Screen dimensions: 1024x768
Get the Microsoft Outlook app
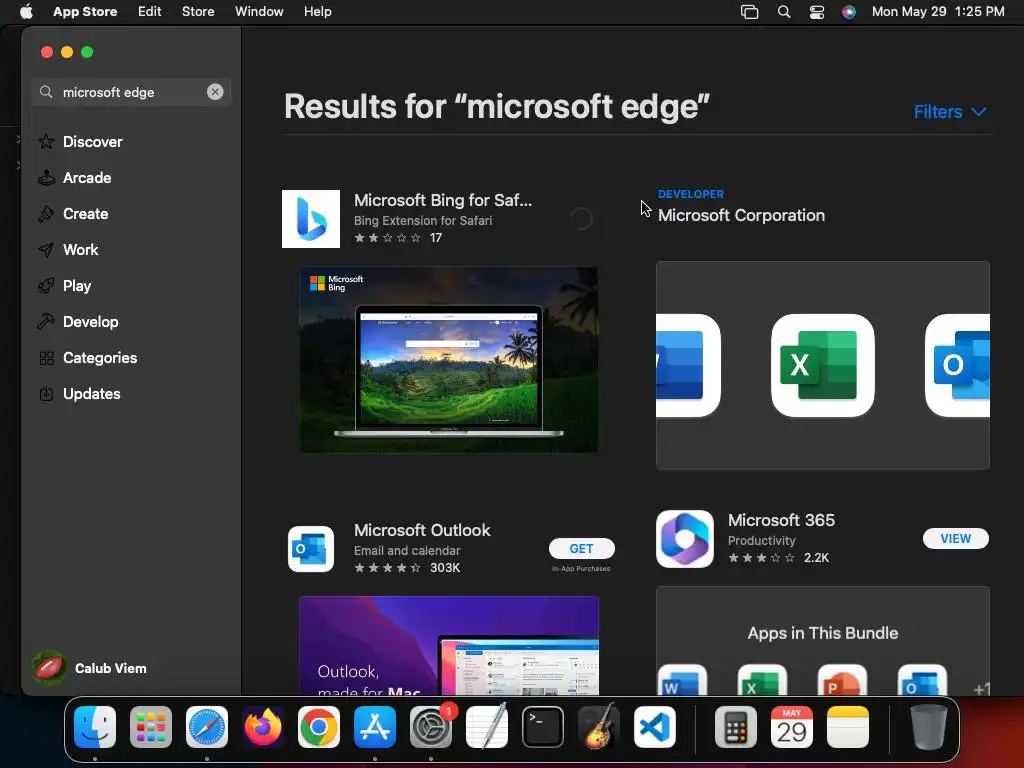click(581, 549)
